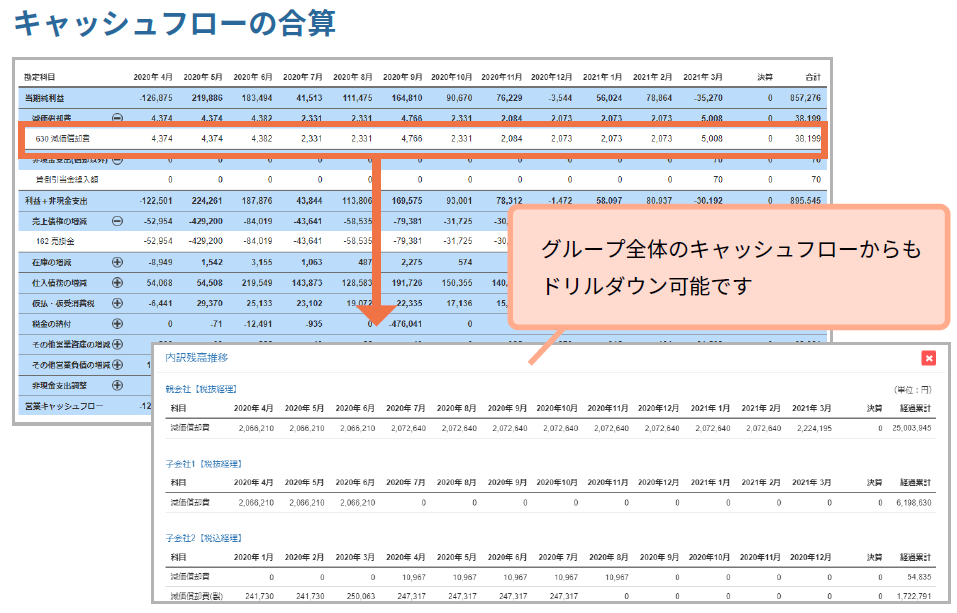Click the 224,261 value in 利益+非現金支出 row

click(x=207, y=201)
